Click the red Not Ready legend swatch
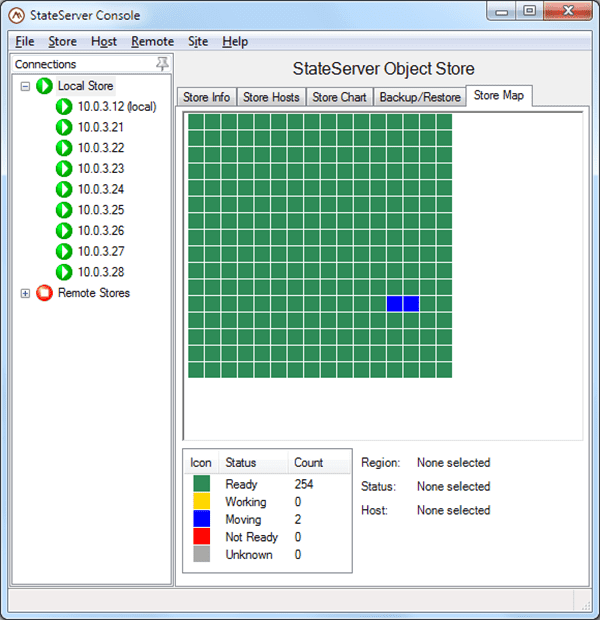 pyautogui.click(x=202, y=537)
